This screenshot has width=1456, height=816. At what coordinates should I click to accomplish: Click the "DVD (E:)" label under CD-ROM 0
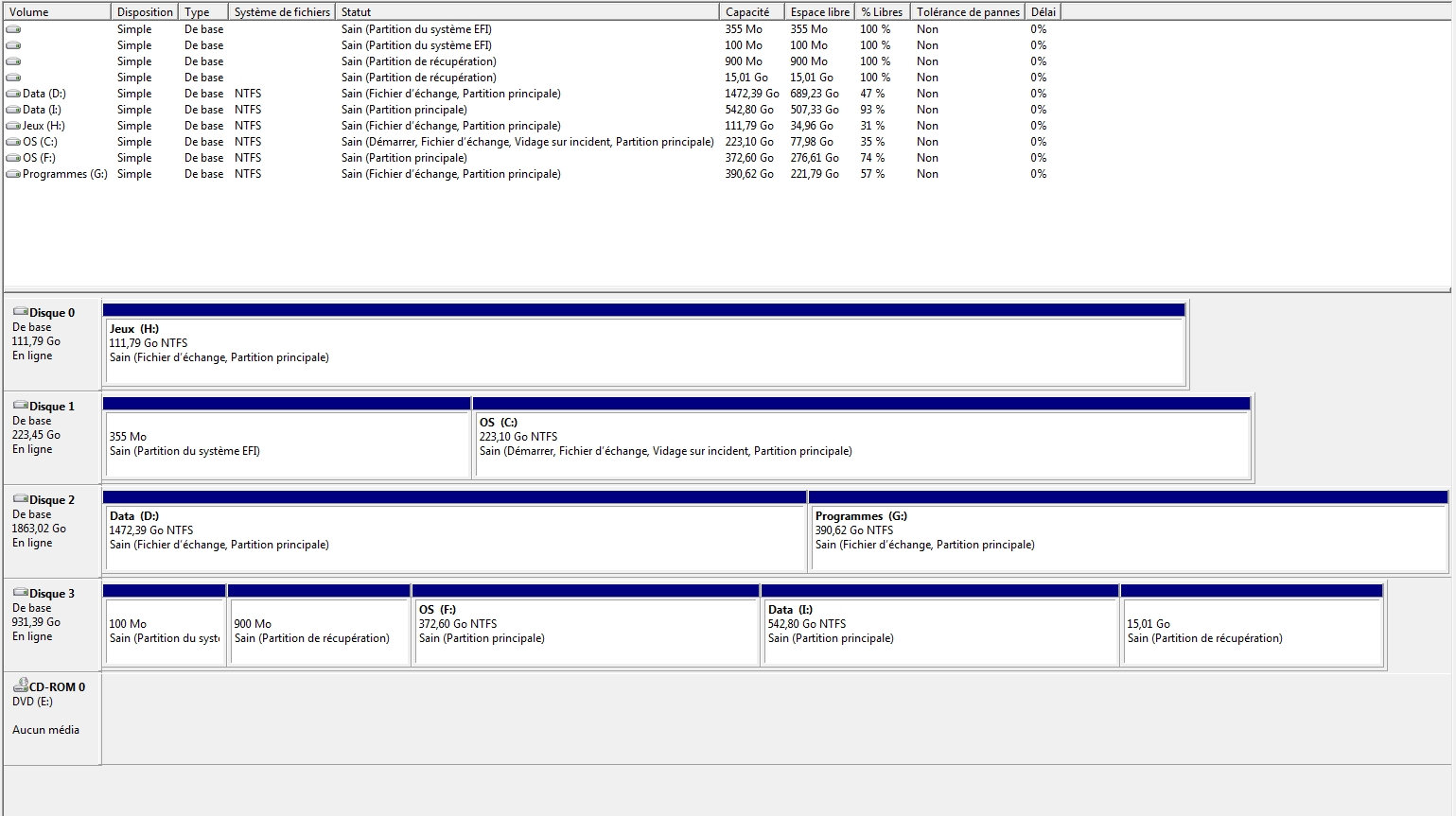point(34,702)
